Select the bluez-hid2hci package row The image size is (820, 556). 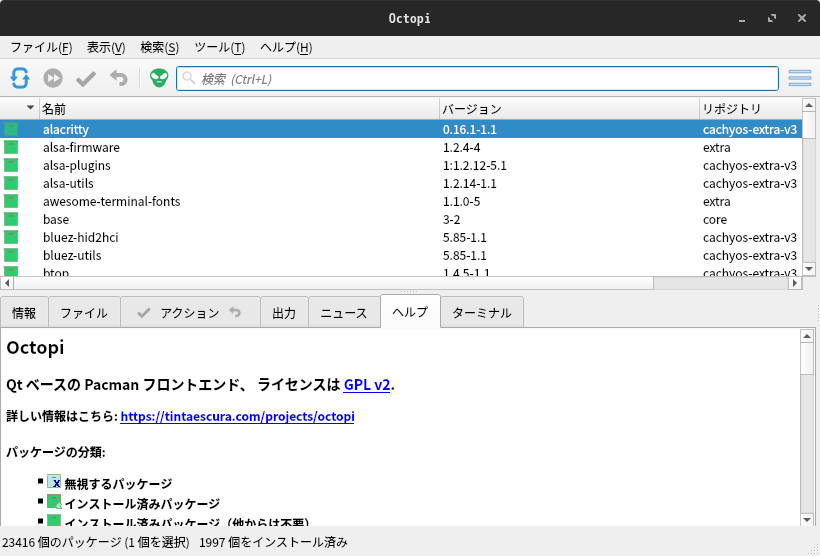(401, 237)
